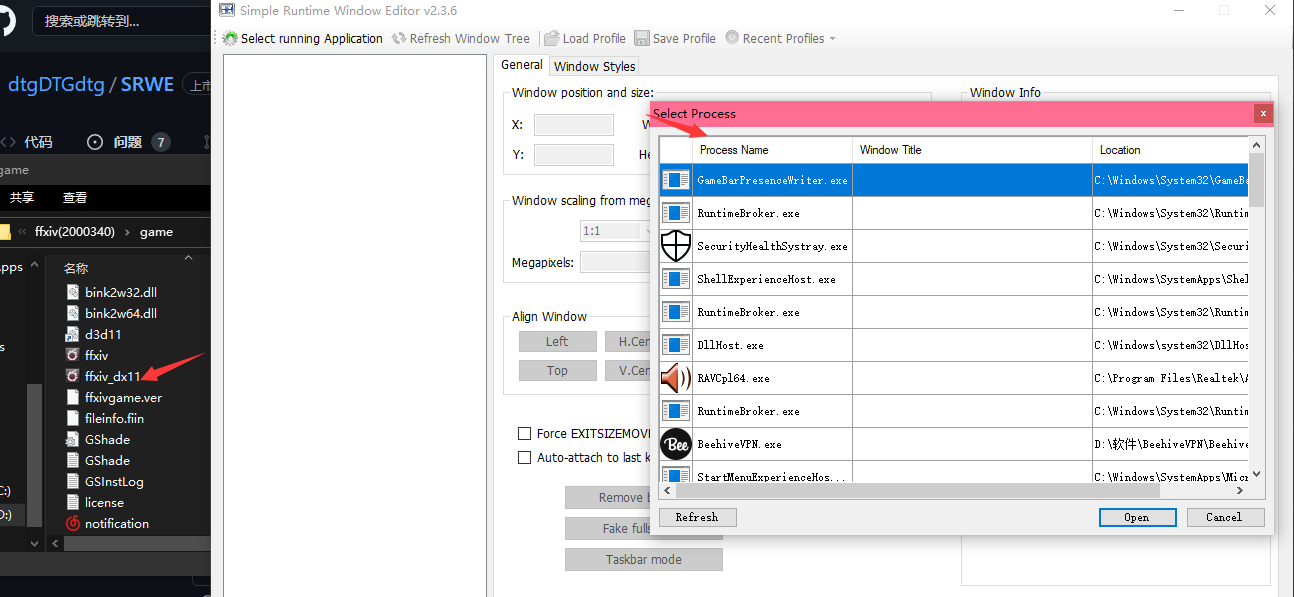Open the 共享 ribbon tab in Explorer
This screenshot has height=597, width=1294.
pos(22,198)
